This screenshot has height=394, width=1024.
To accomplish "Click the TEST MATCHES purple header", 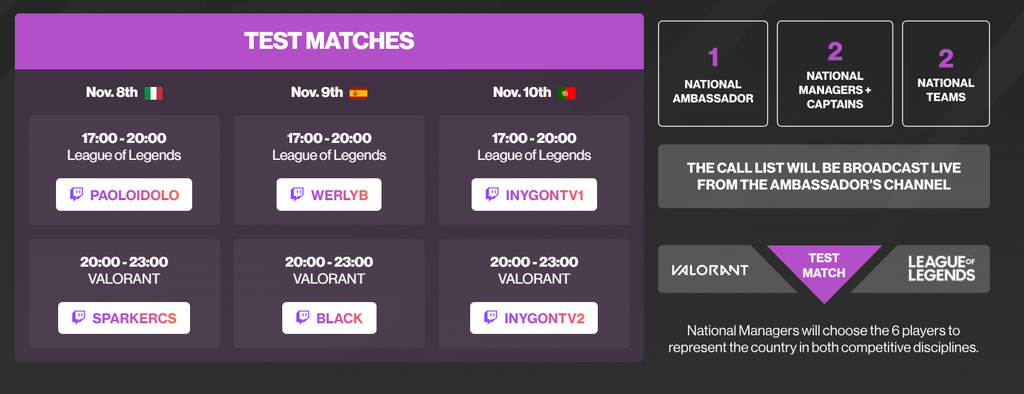I will [329, 41].
